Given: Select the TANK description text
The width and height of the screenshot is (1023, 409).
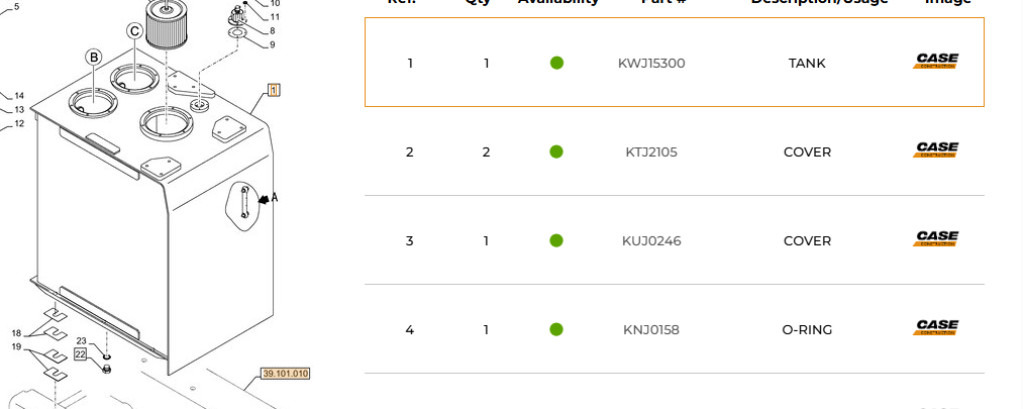Looking at the screenshot, I should [807, 63].
